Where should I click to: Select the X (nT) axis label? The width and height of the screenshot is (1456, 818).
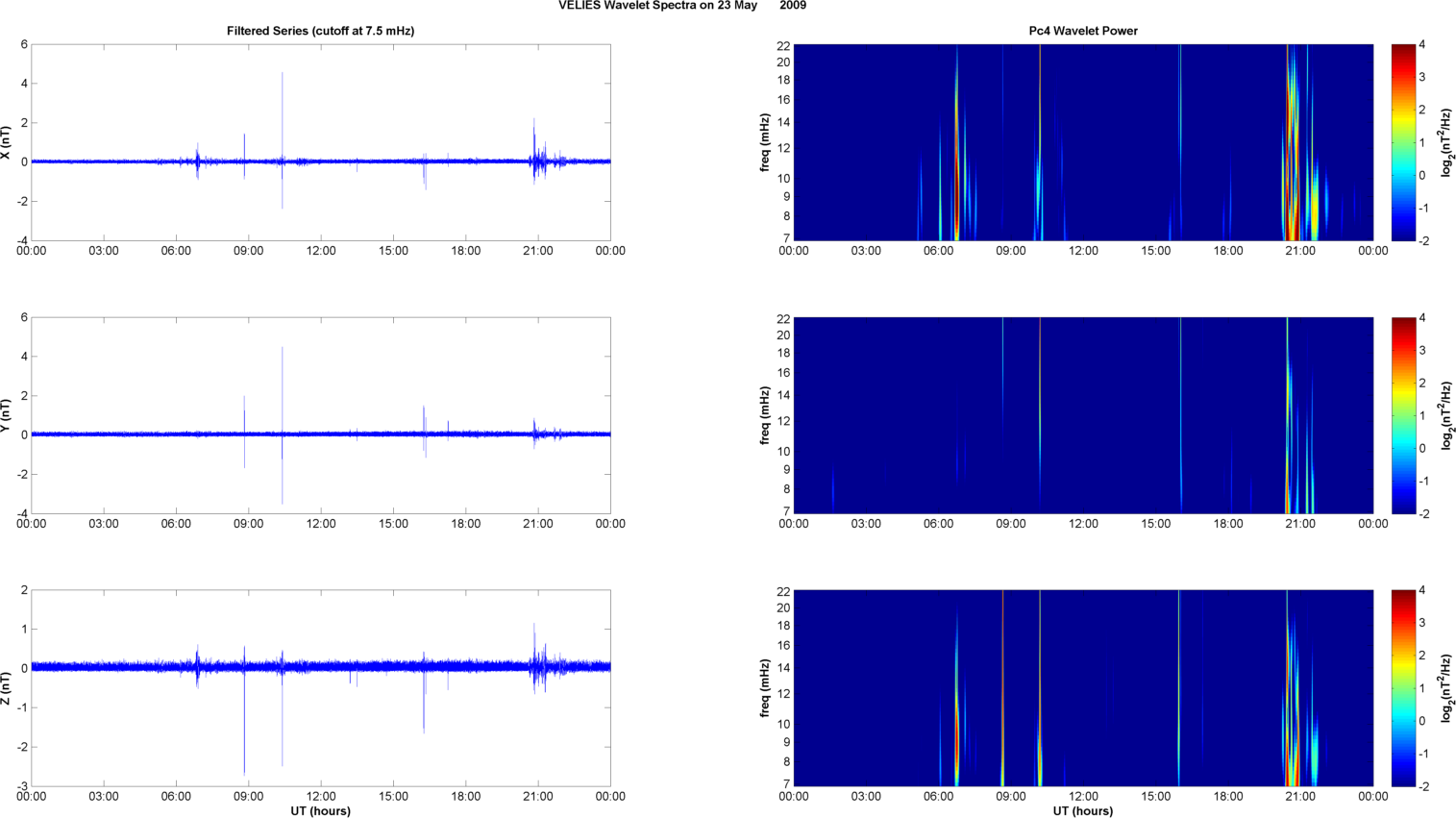tap(6, 142)
